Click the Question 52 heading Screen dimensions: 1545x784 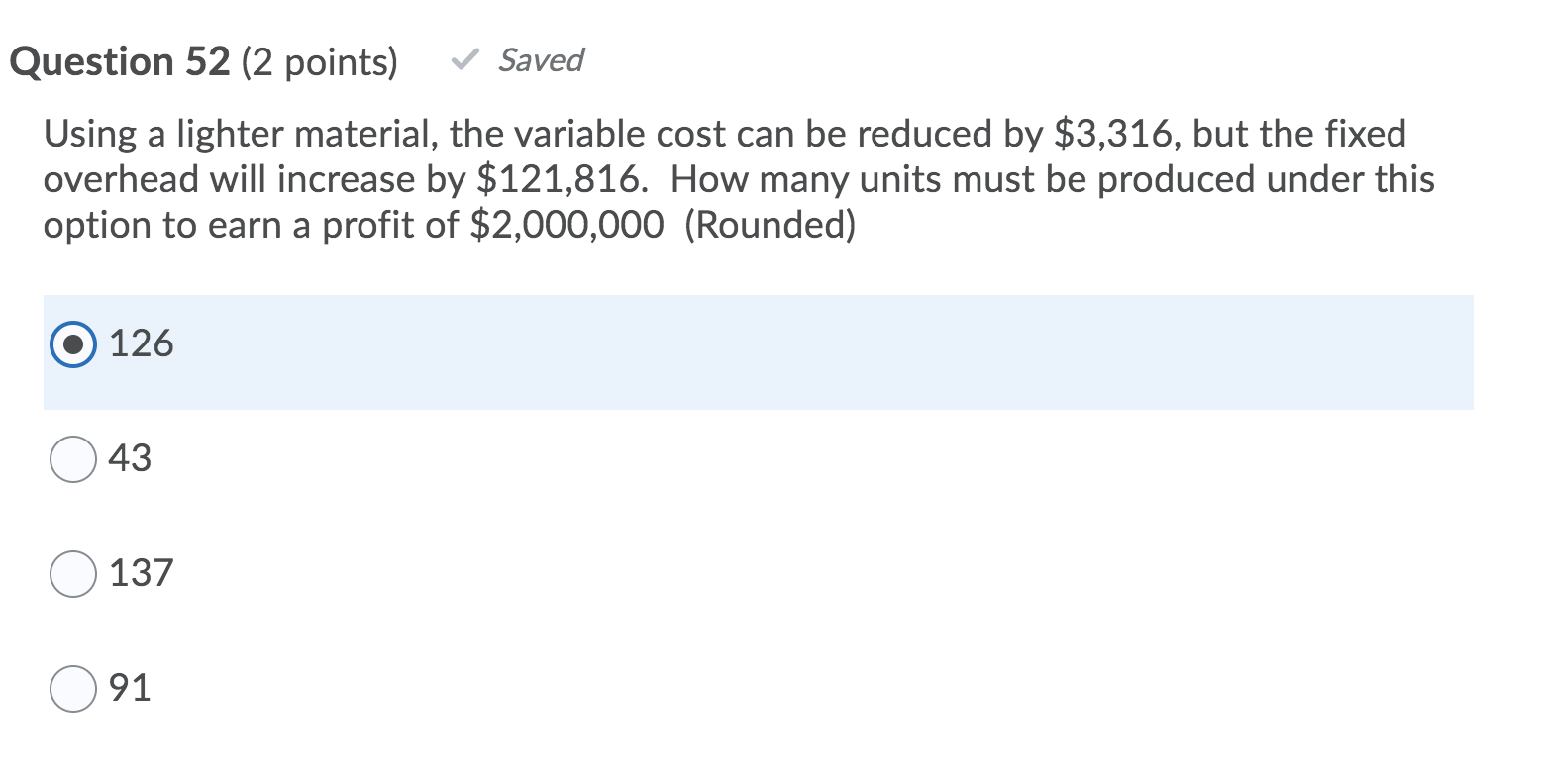click(x=119, y=61)
